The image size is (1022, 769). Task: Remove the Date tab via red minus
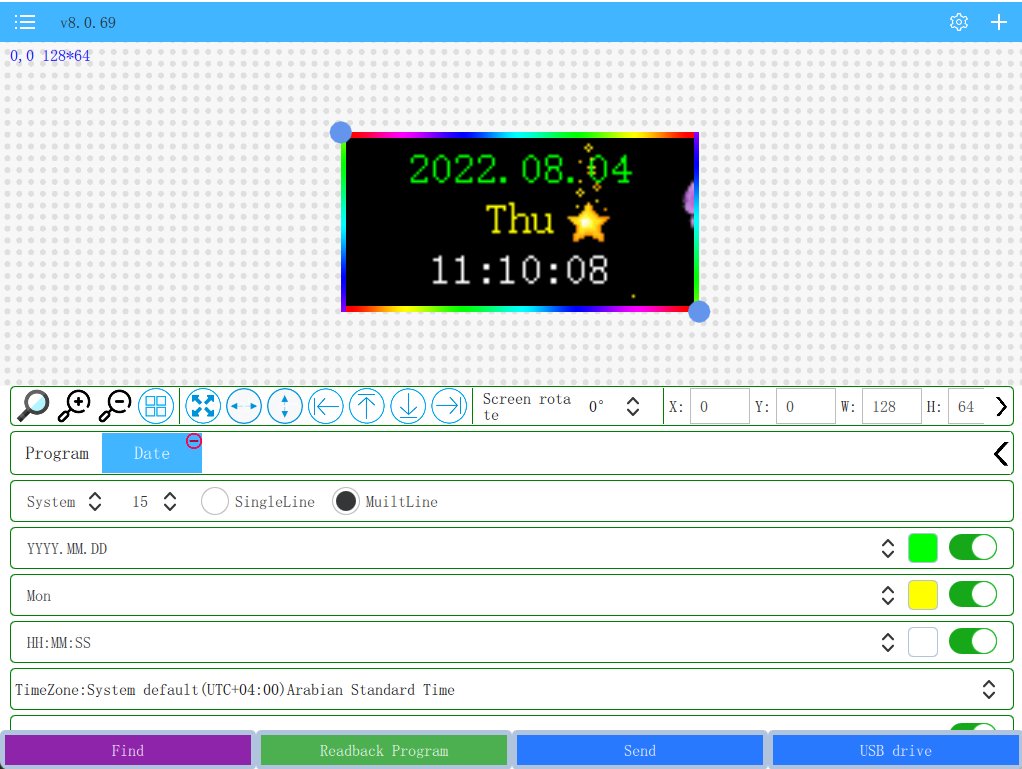194,441
